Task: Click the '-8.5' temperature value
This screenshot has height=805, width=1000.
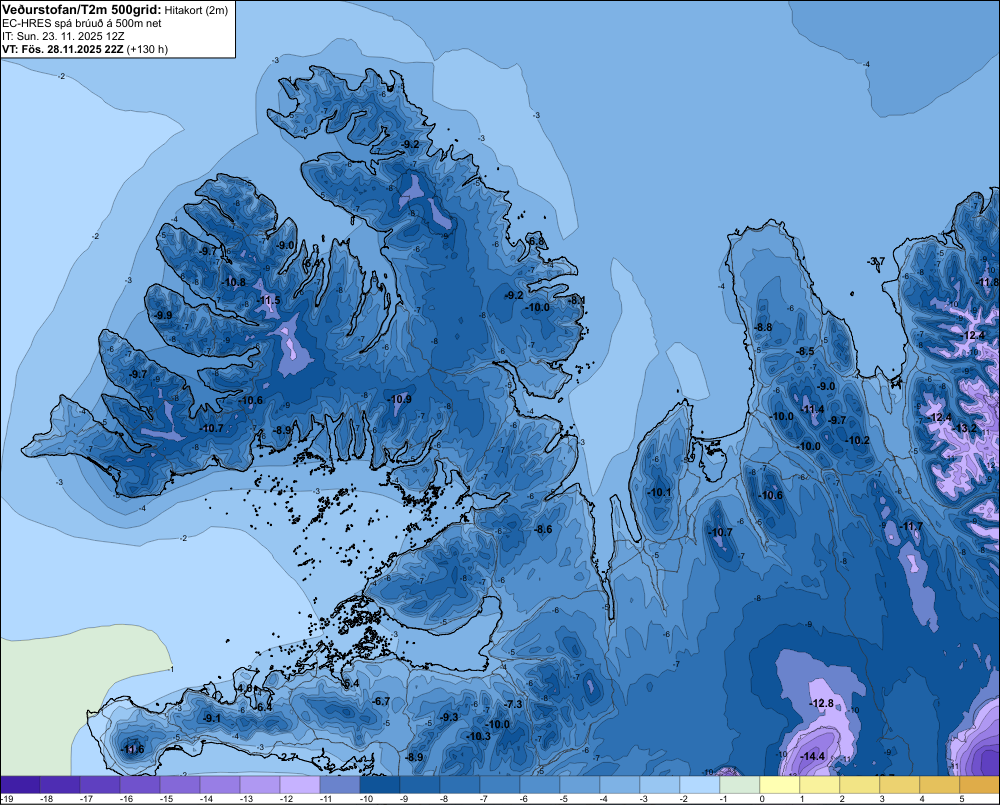Action: (x=805, y=351)
